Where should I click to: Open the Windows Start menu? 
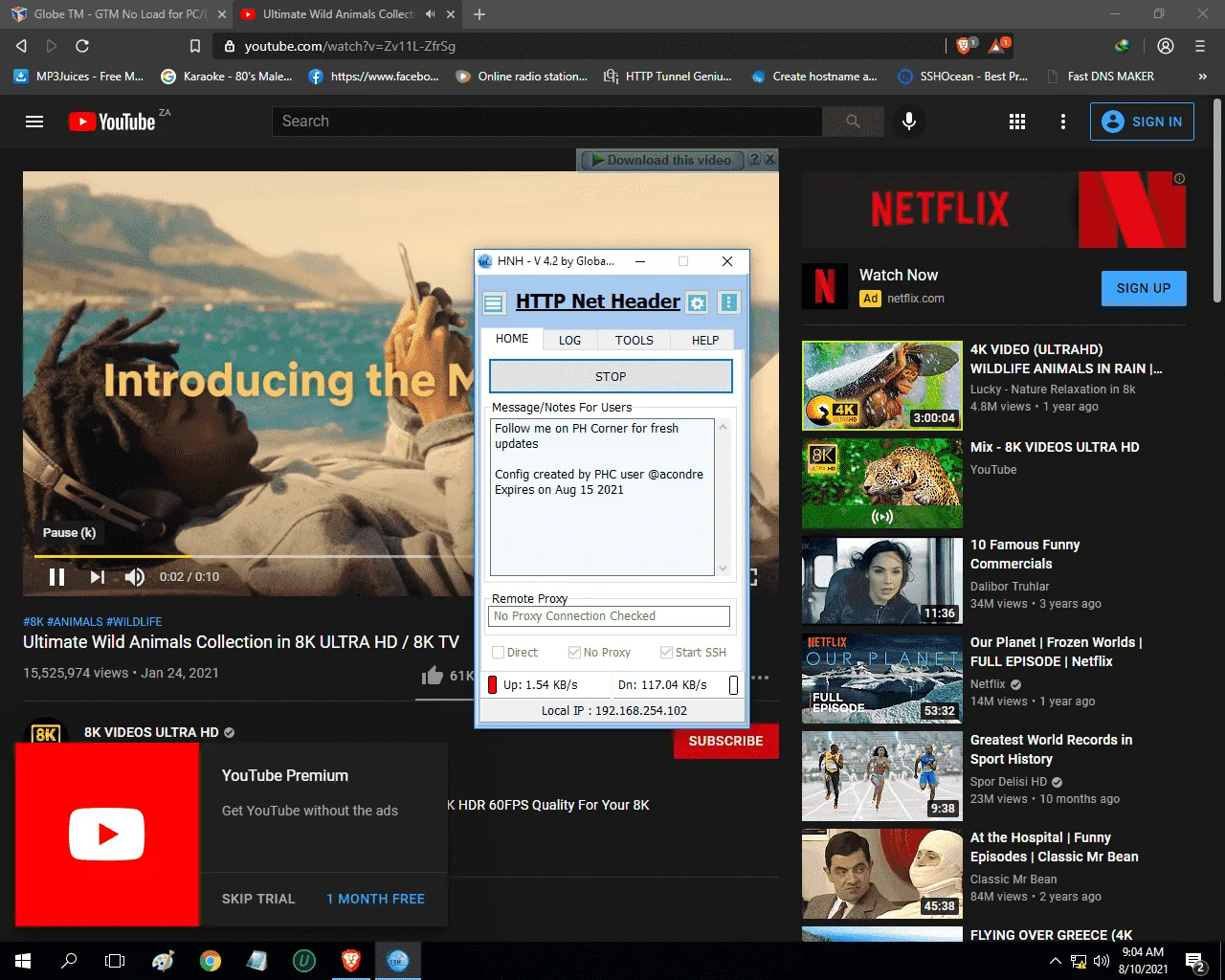coord(23,961)
